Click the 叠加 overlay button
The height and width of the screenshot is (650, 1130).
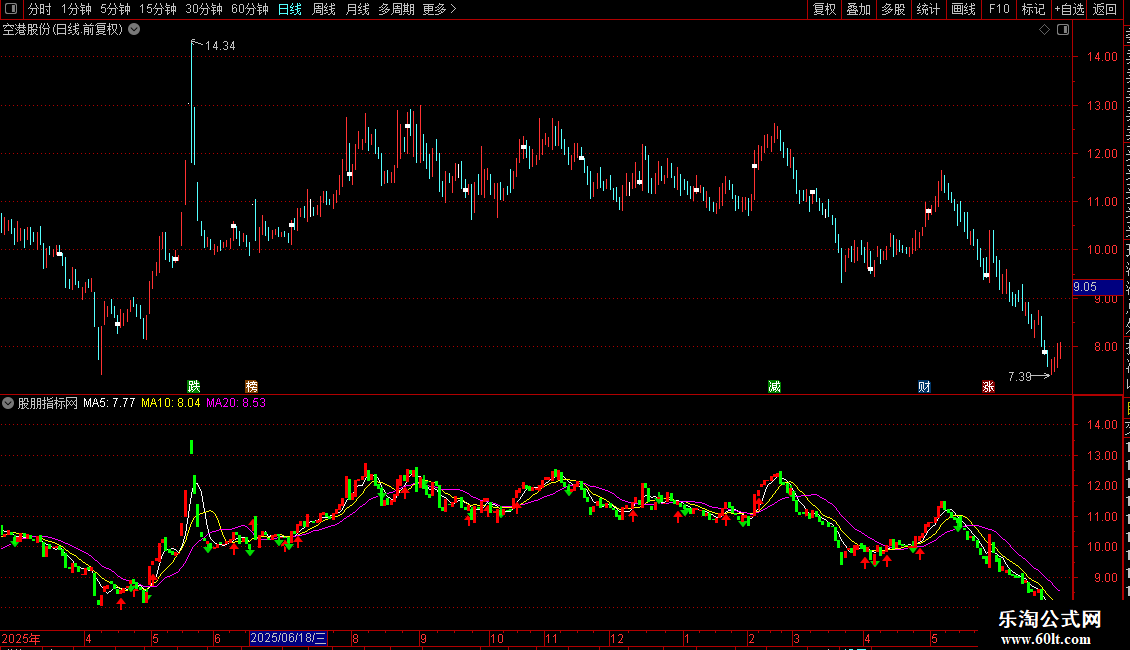[x=858, y=9]
